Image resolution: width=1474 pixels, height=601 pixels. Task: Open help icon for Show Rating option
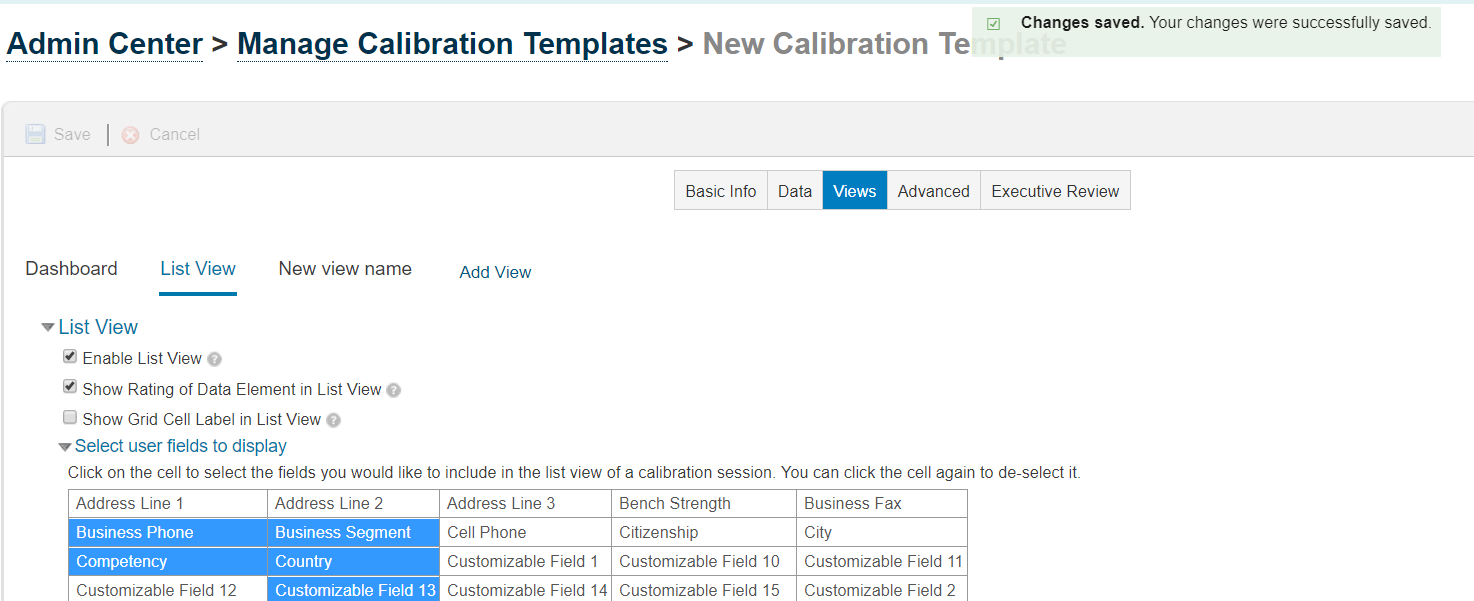[393, 390]
